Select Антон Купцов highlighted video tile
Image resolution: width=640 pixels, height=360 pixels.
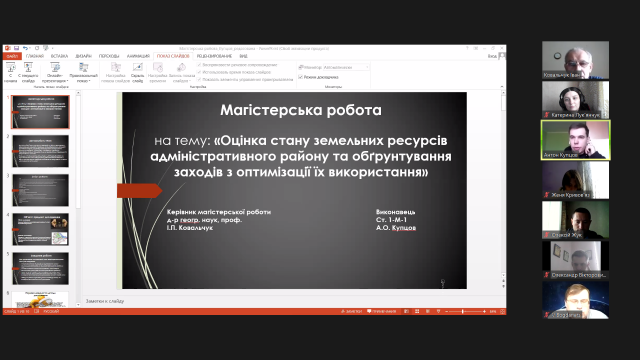pos(576,140)
